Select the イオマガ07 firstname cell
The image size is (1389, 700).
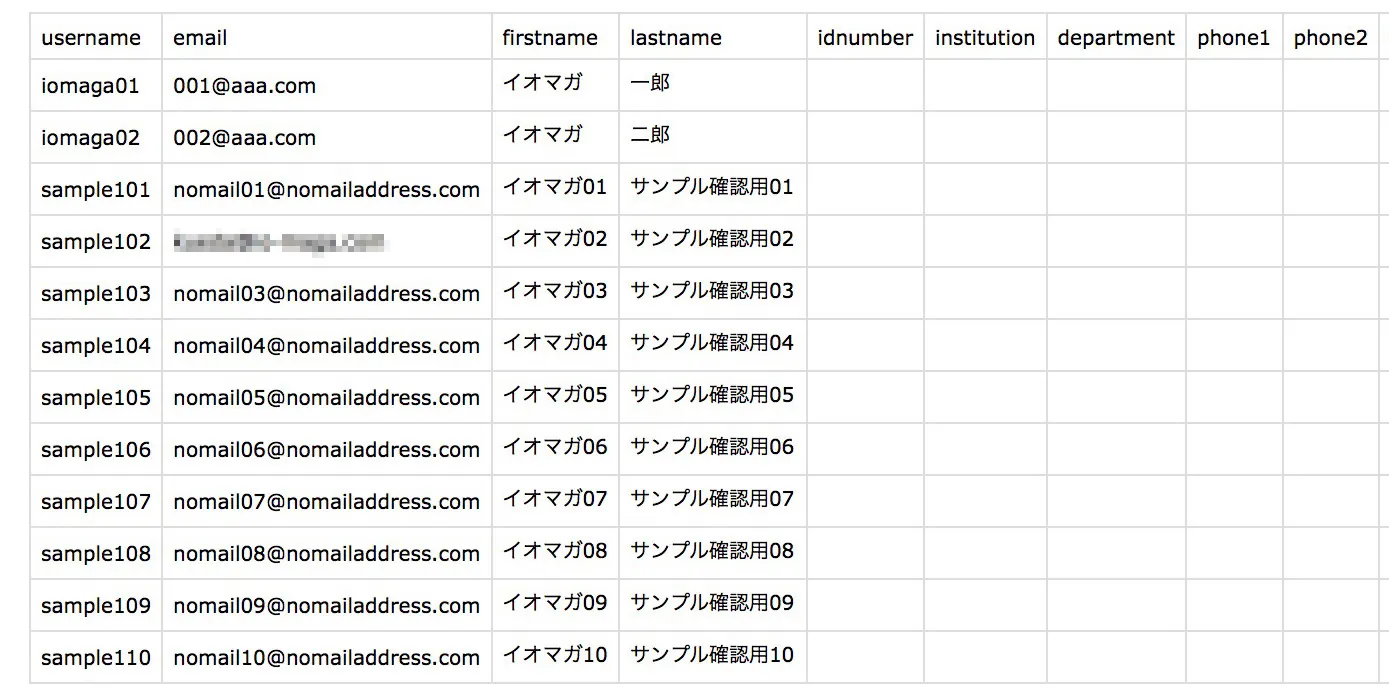pos(555,499)
